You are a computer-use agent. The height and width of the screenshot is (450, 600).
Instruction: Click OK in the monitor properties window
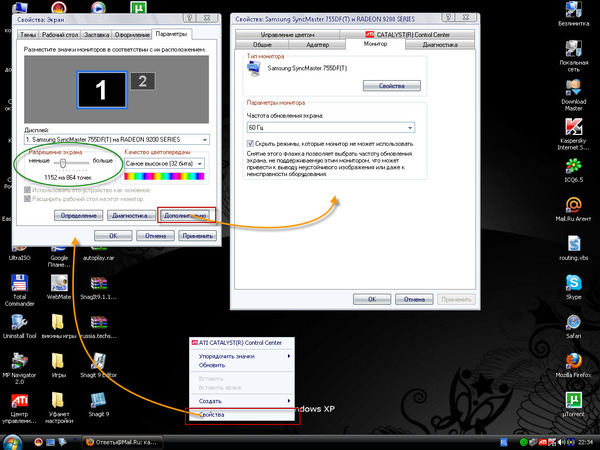[x=372, y=299]
